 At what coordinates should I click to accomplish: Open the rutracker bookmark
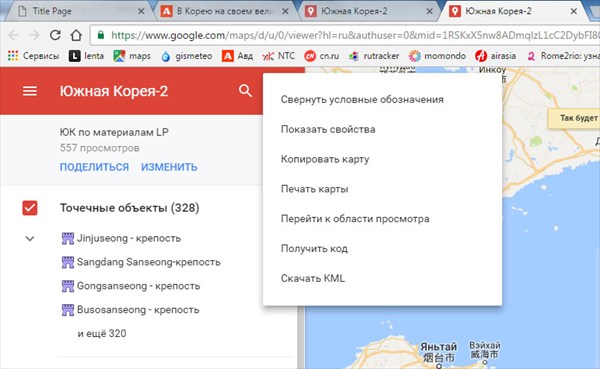point(374,56)
